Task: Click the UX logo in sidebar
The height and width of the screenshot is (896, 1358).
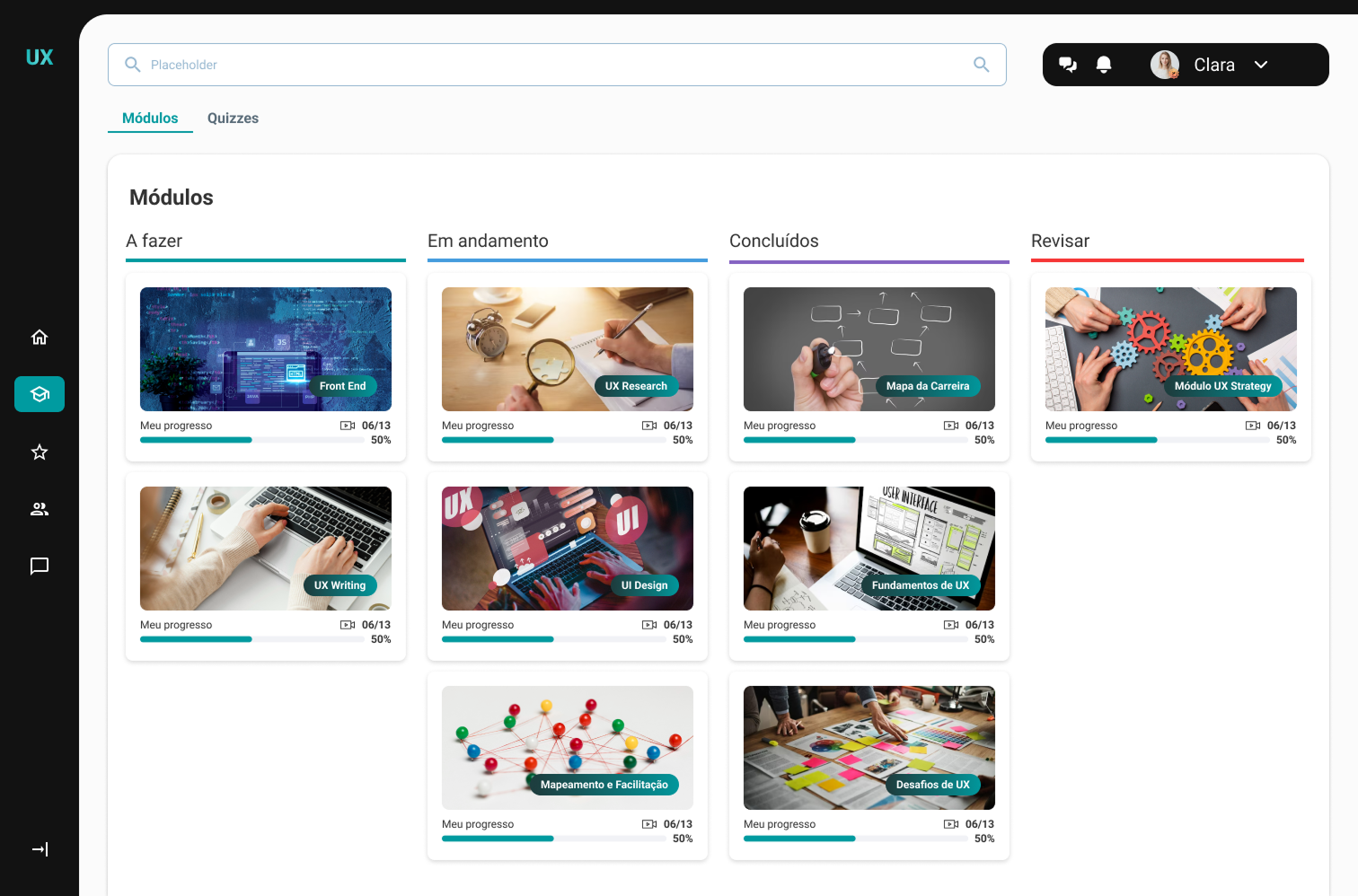Action: tap(40, 57)
